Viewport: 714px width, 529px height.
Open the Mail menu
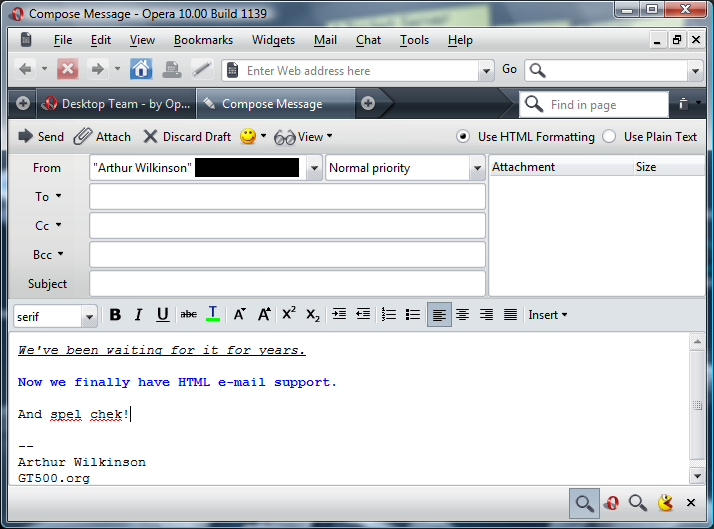pyautogui.click(x=325, y=40)
